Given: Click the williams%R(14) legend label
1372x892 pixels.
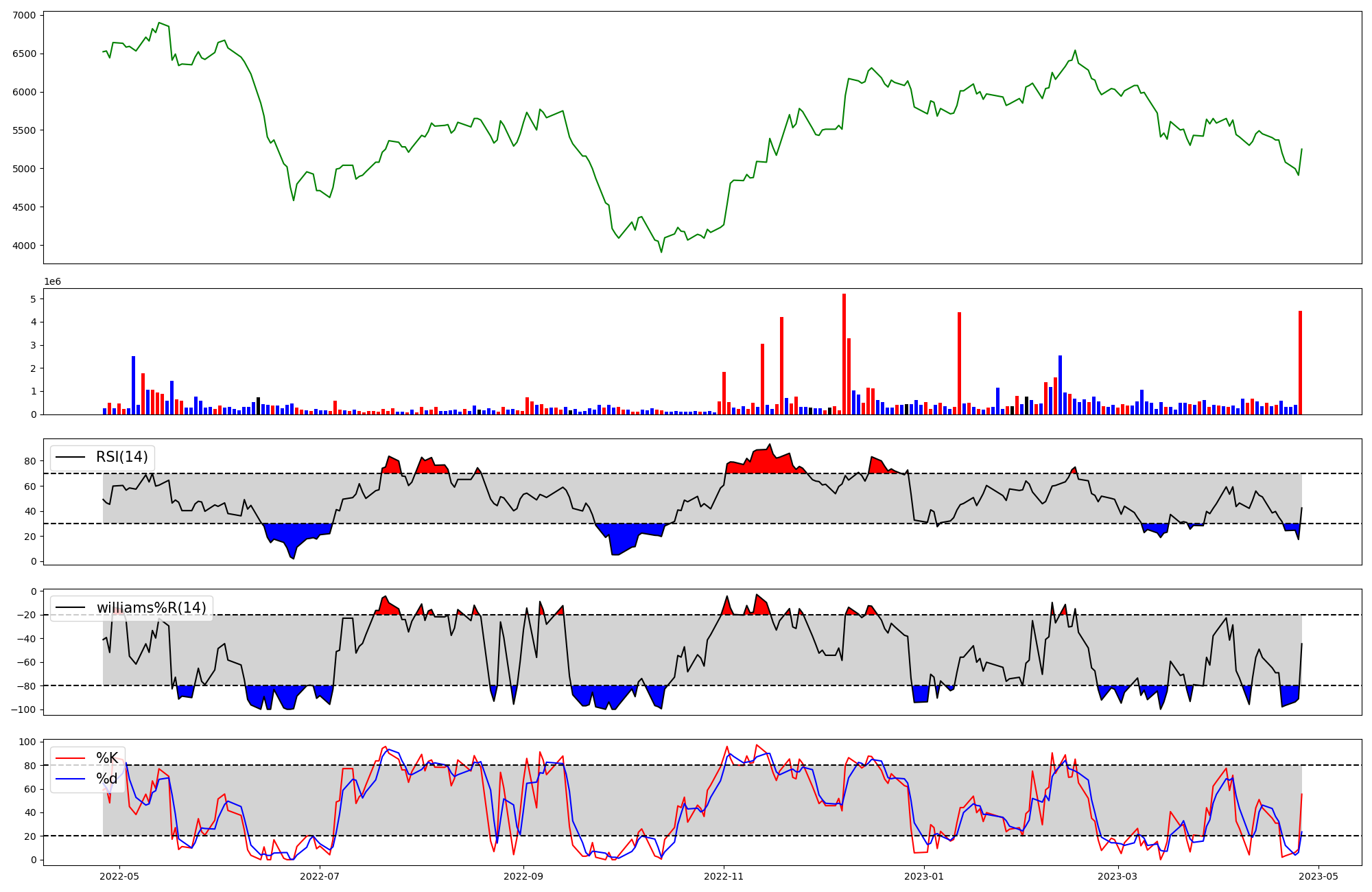Looking at the screenshot, I should pos(151,608).
